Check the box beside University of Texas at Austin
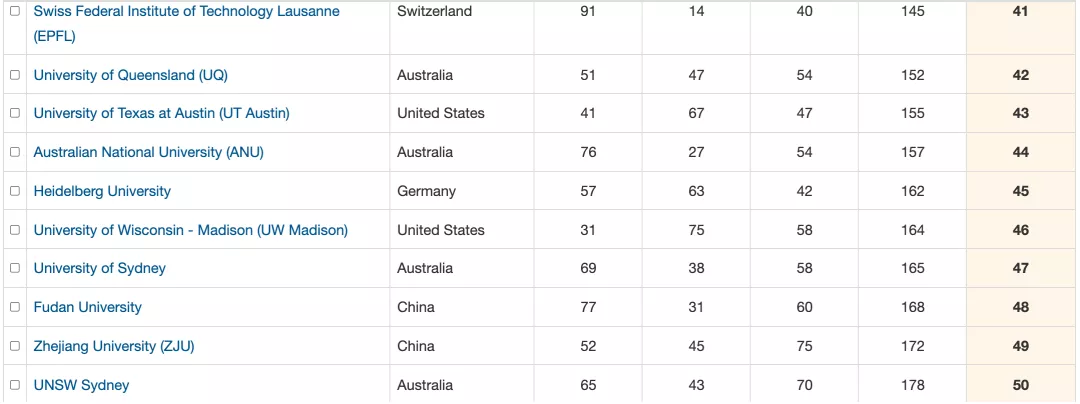Image resolution: width=1080 pixels, height=404 pixels. (x=15, y=114)
